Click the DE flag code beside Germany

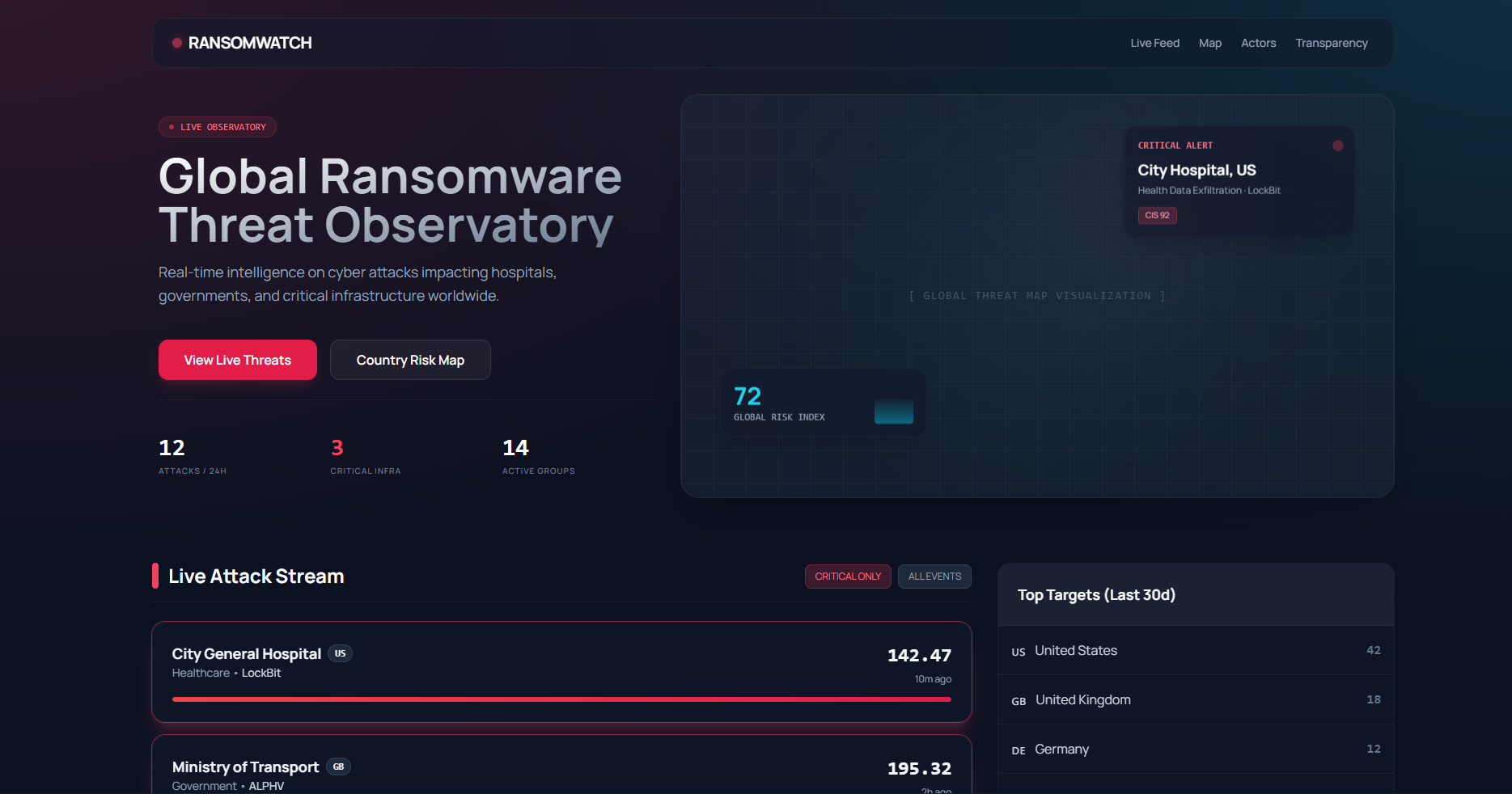pyautogui.click(x=1018, y=750)
